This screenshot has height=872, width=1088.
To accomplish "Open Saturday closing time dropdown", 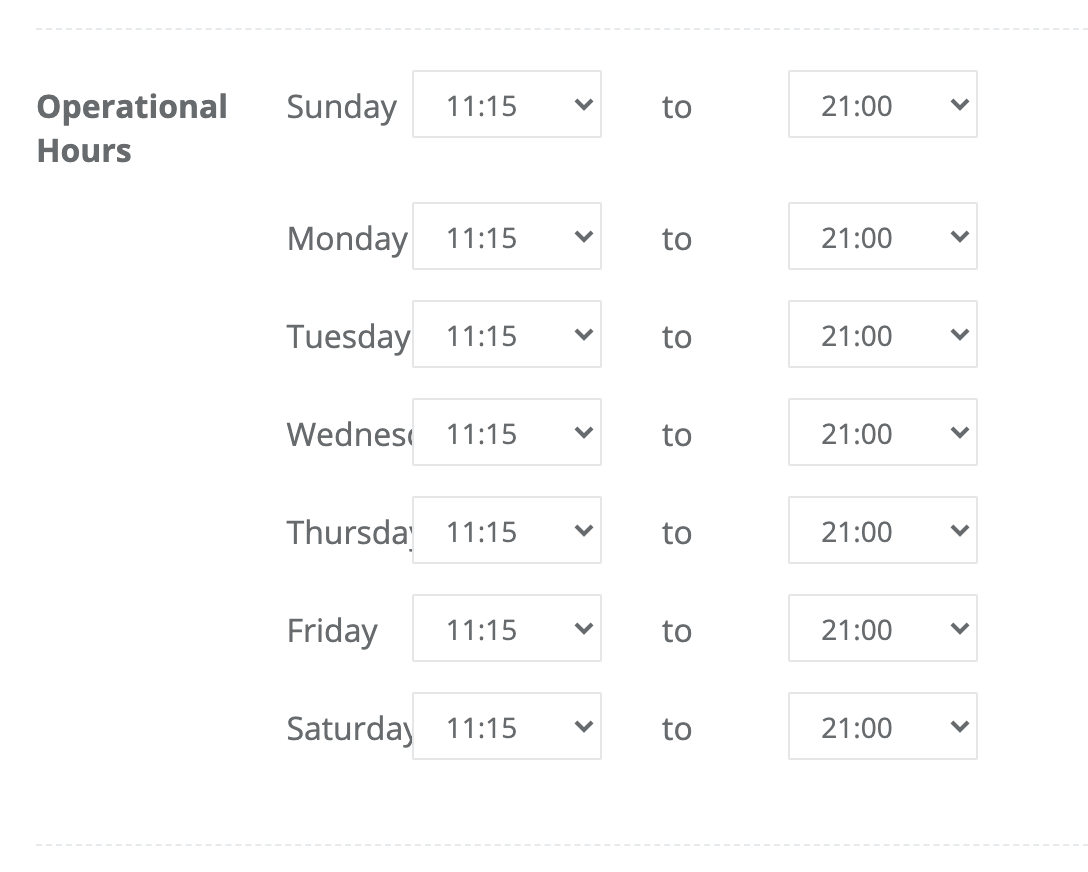I will point(883,726).
